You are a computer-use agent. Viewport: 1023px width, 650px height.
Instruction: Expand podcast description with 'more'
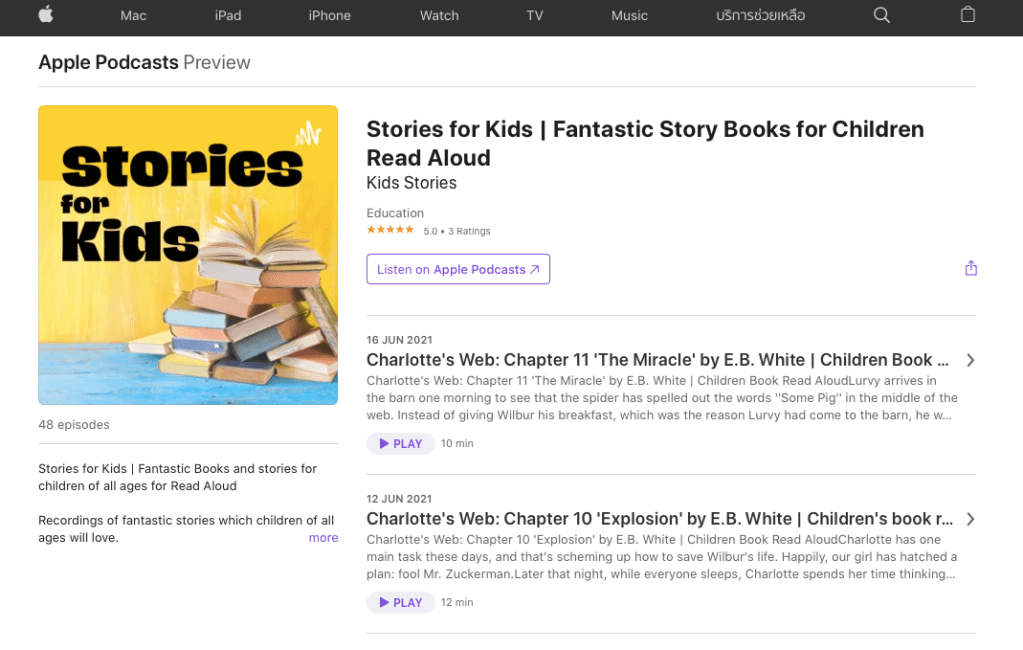pyautogui.click(x=323, y=538)
